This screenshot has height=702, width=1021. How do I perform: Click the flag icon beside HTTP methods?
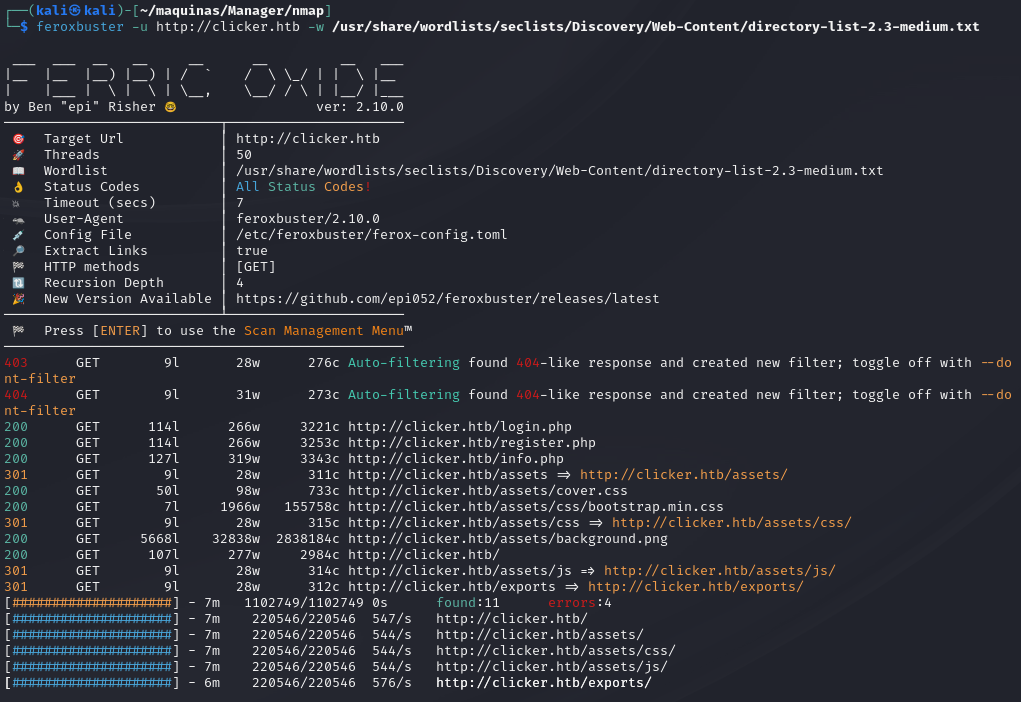(18, 267)
